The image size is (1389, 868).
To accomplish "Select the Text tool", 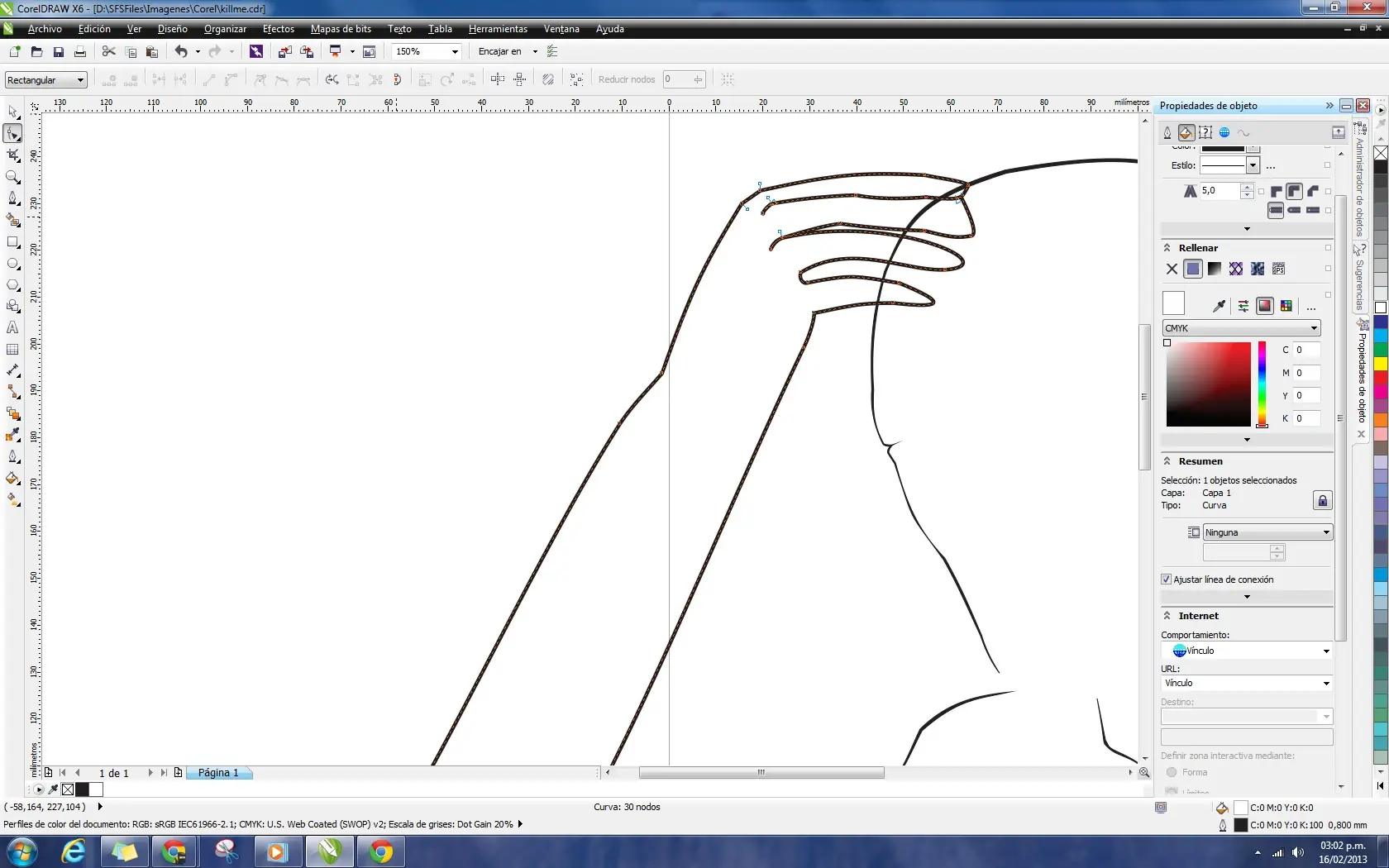I will pyautogui.click(x=12, y=328).
